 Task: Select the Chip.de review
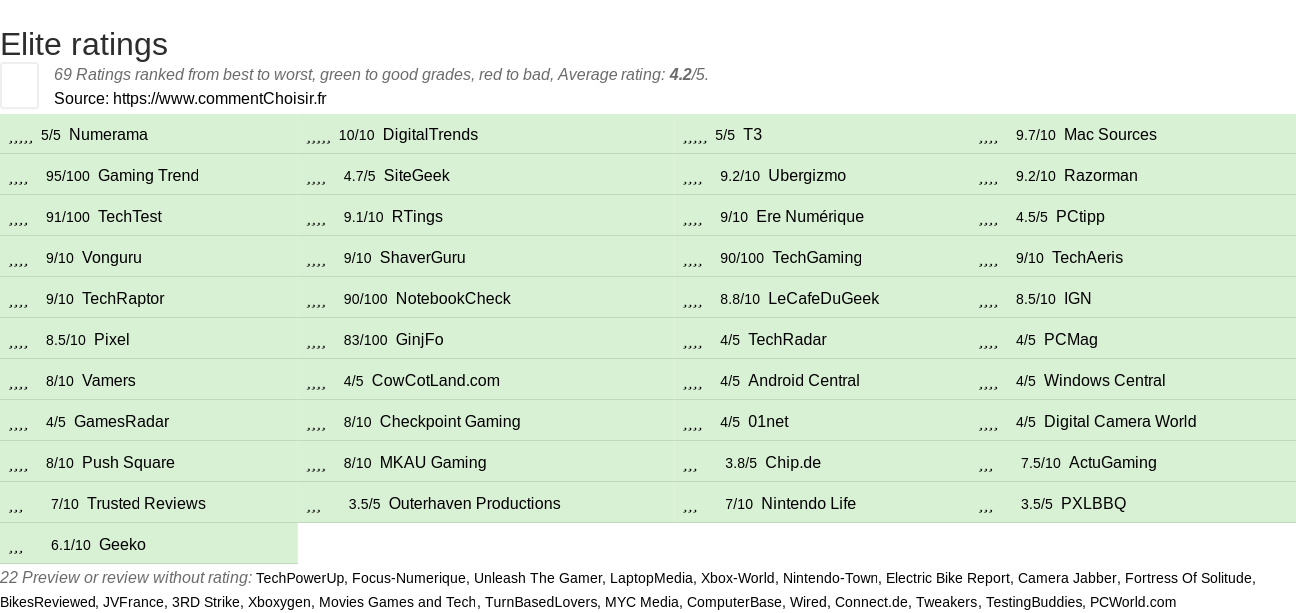793,462
